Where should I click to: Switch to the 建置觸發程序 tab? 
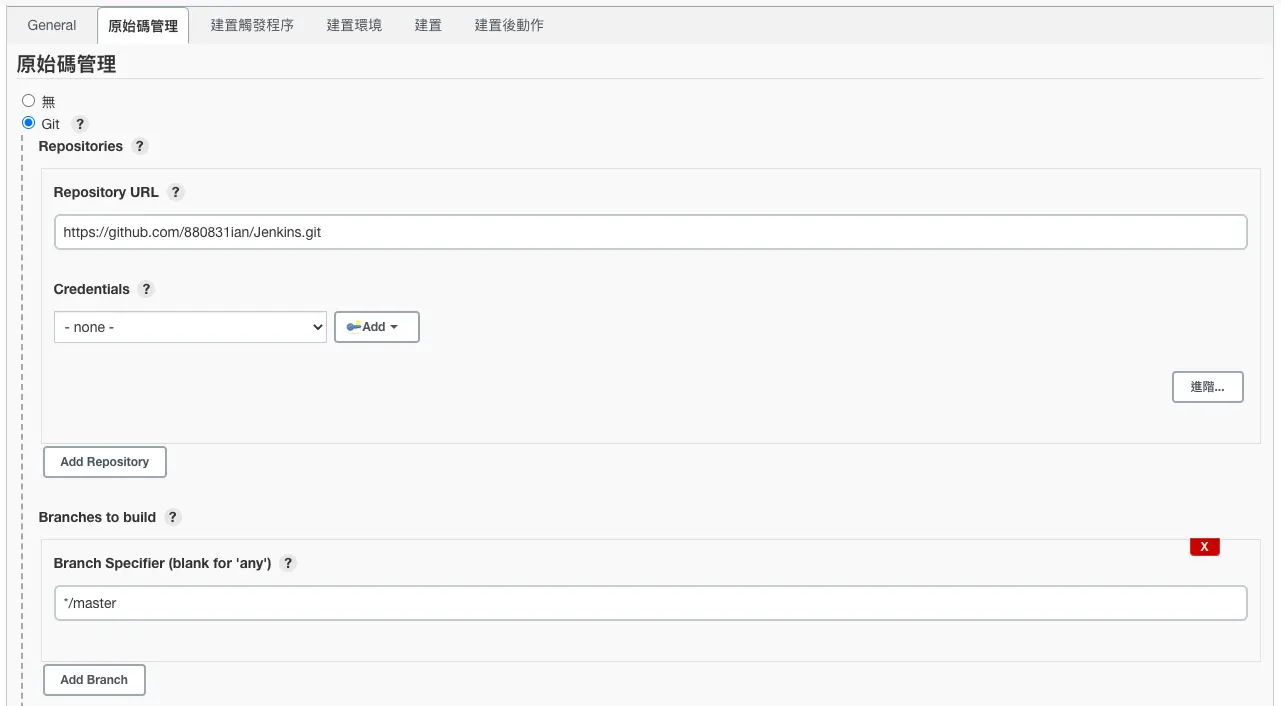[x=251, y=25]
